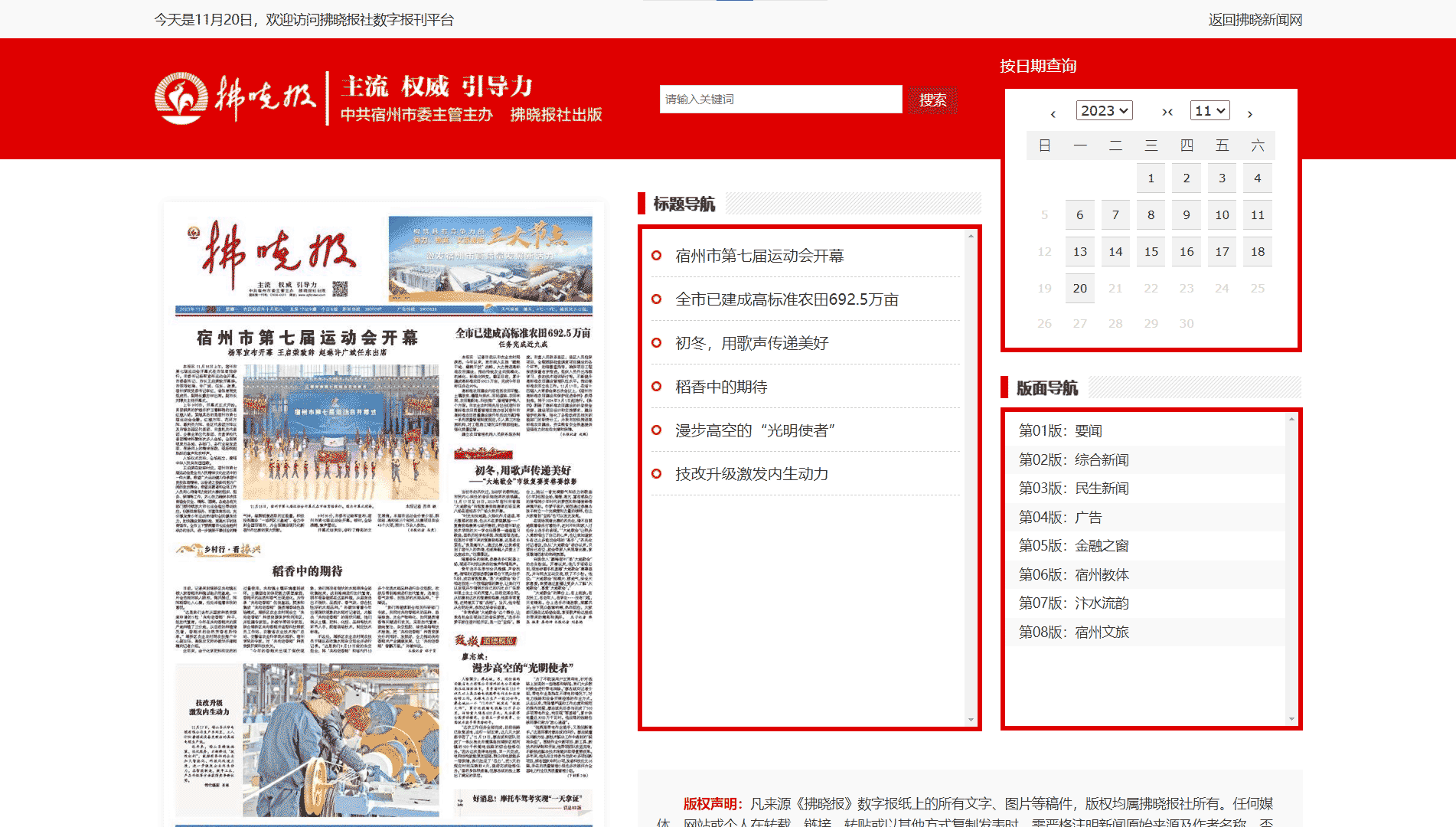The width and height of the screenshot is (1456, 827).
Task: Click the 标题导航 list scrollbar up arrow
Action: pyautogui.click(x=971, y=236)
